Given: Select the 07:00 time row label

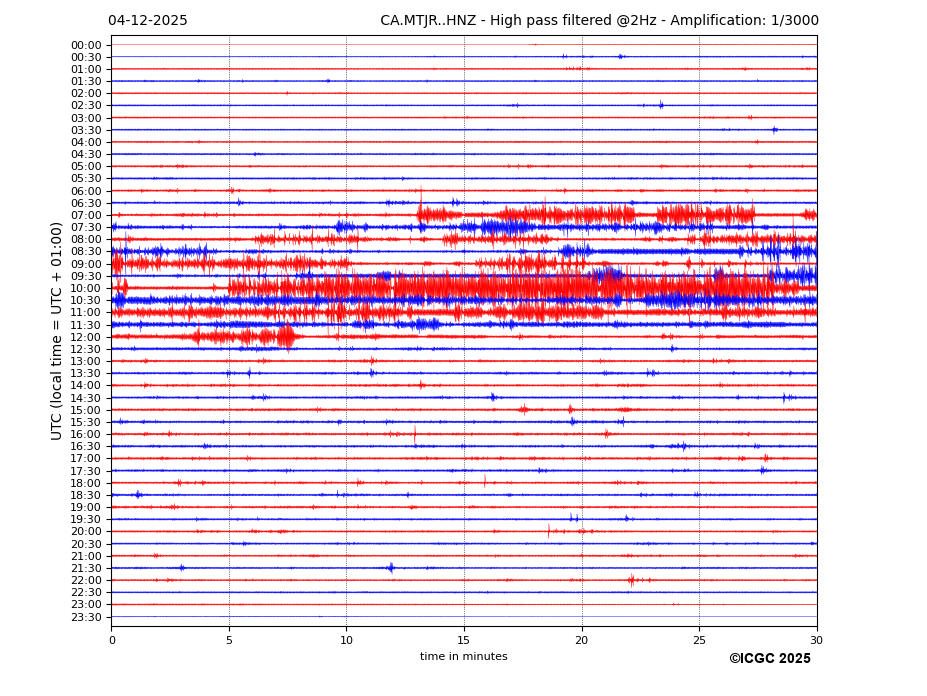Looking at the screenshot, I should [86, 215].
